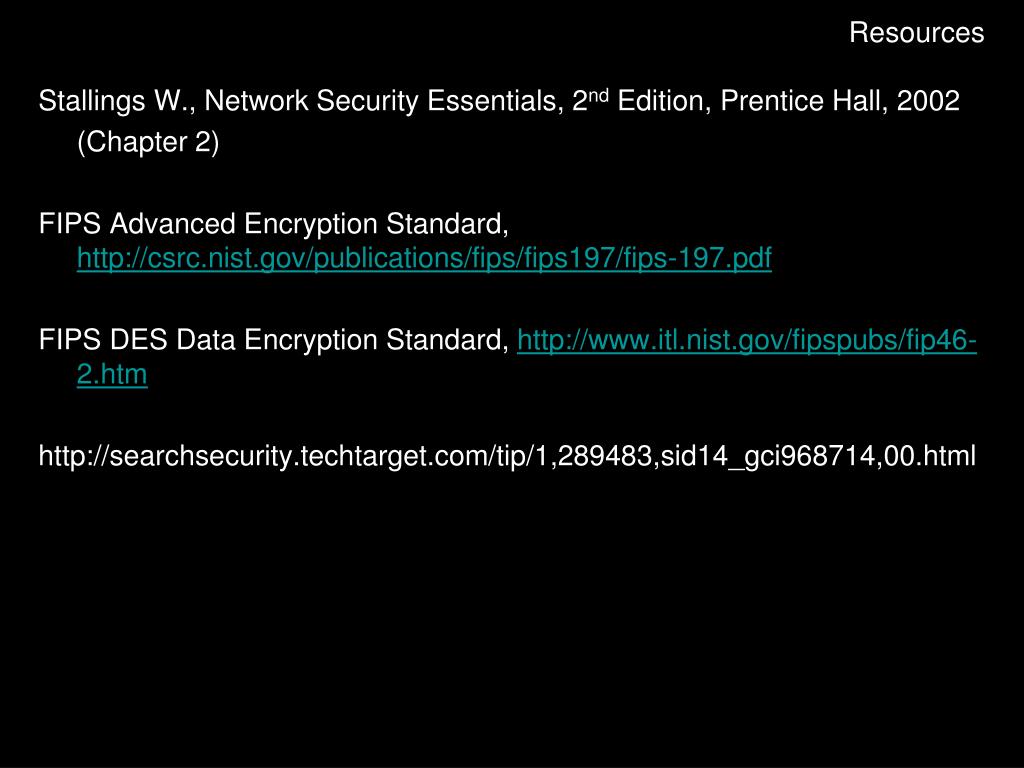The width and height of the screenshot is (1024, 768).
Task: Click the searchsecurity.techtarget.com URL text
Action: 507,456
